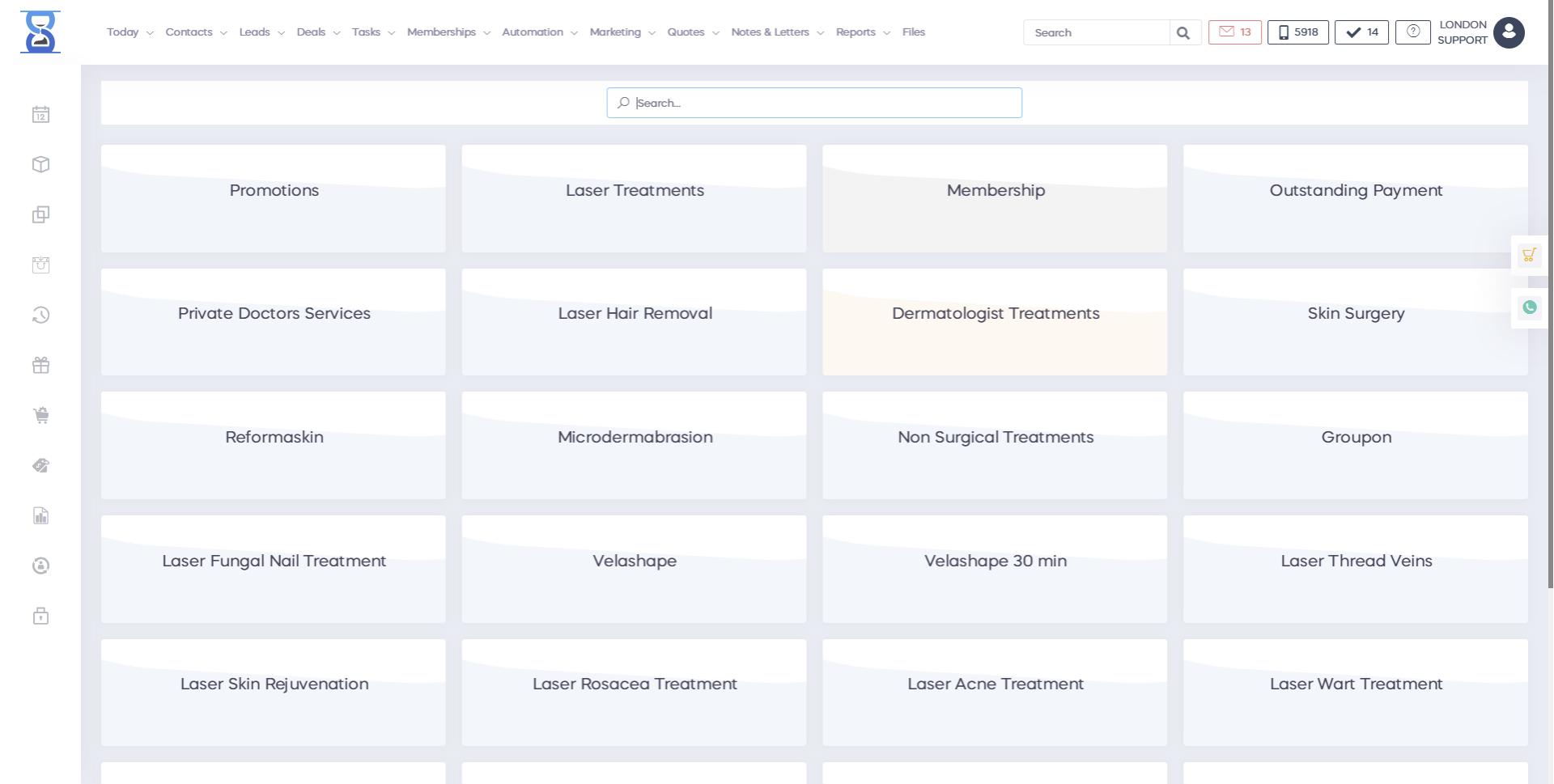Open the Files menu item
The width and height of the screenshot is (1554, 784).
(x=913, y=32)
